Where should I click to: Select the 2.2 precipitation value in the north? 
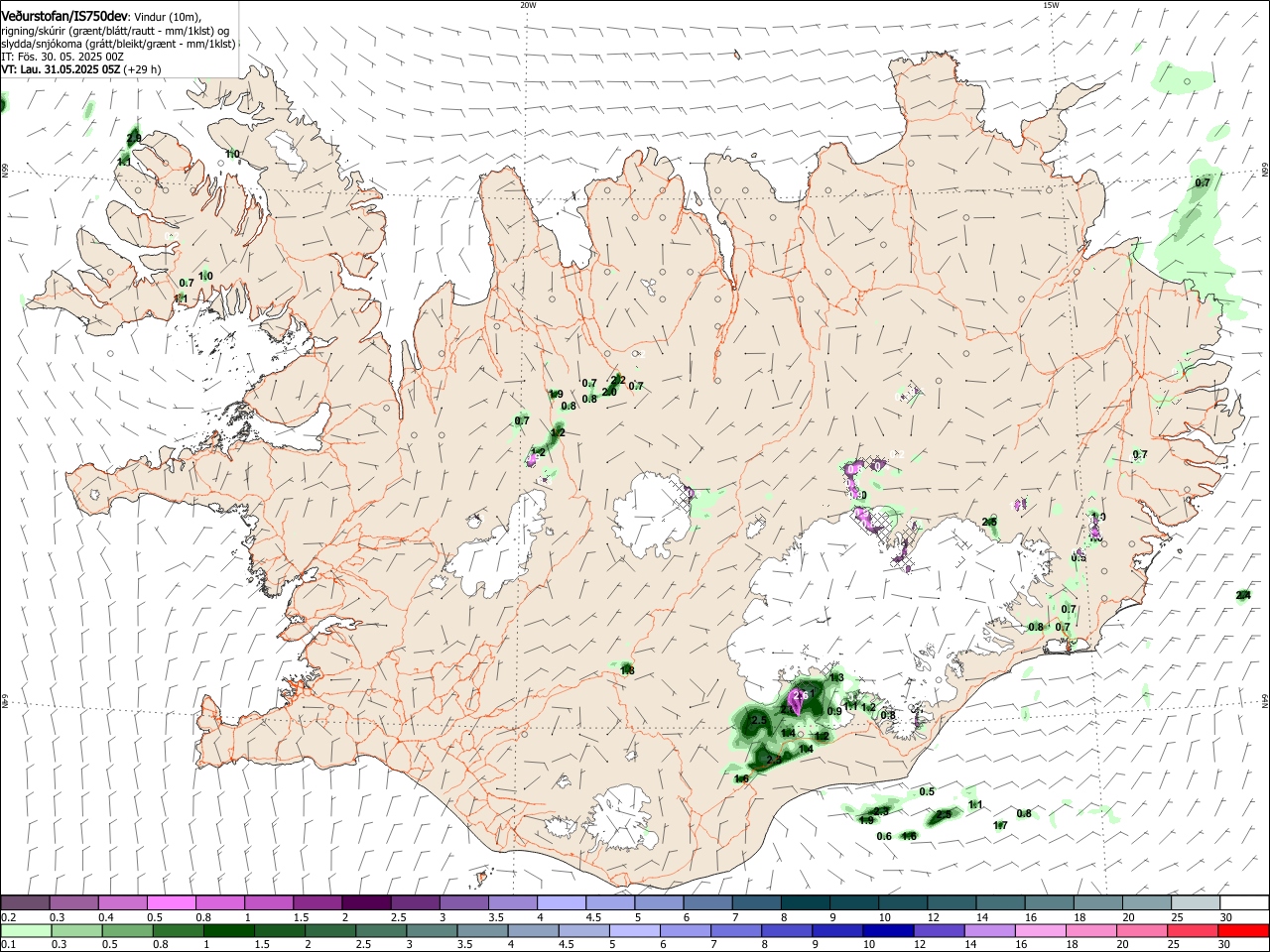[618, 380]
